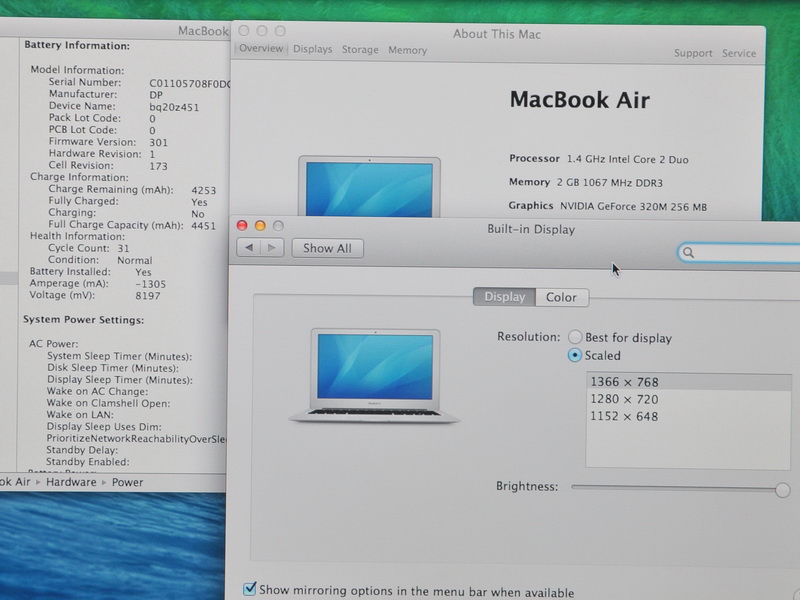
Task: Click the Cell Revision value 173
Action: click(158, 166)
